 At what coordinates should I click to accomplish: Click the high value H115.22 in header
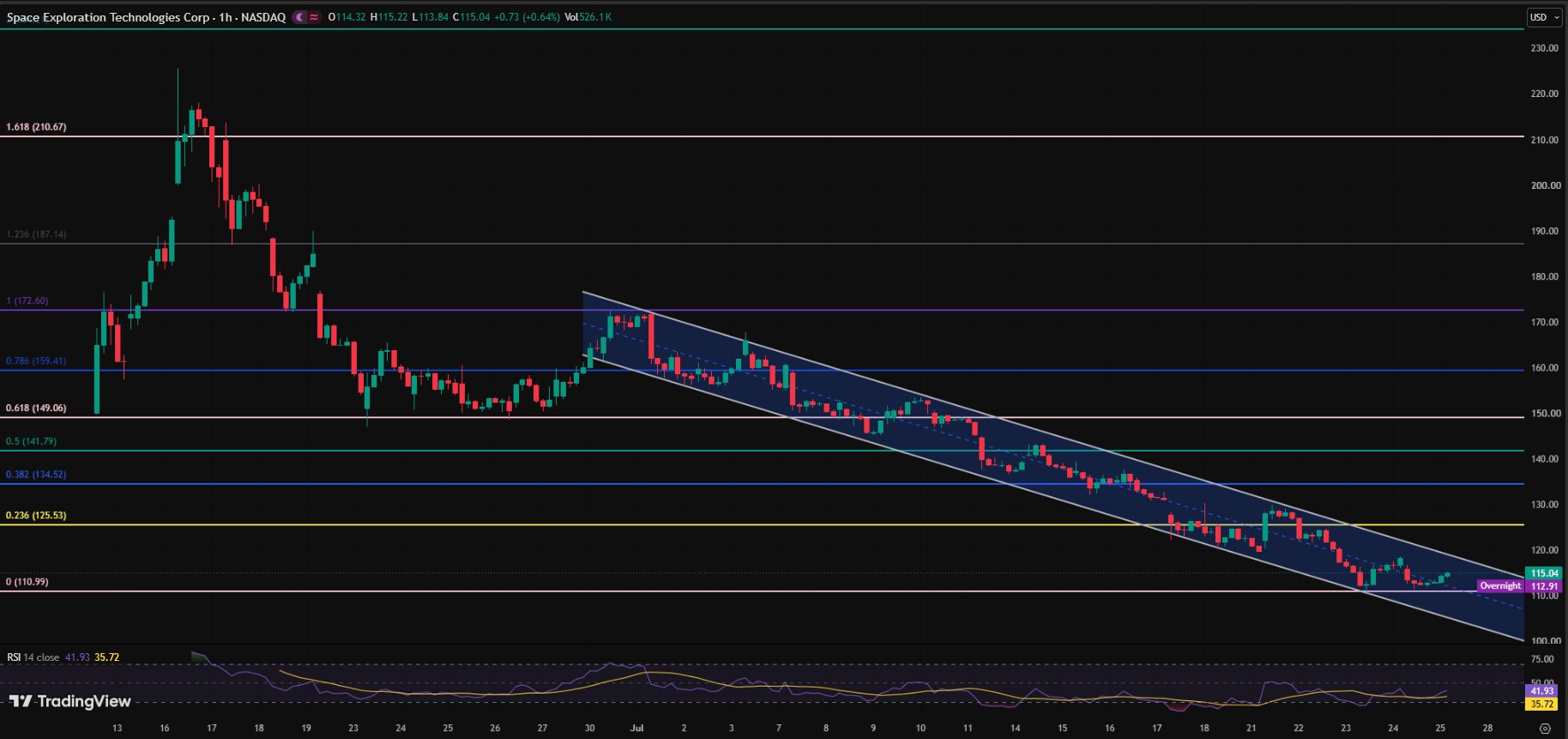coord(389,17)
